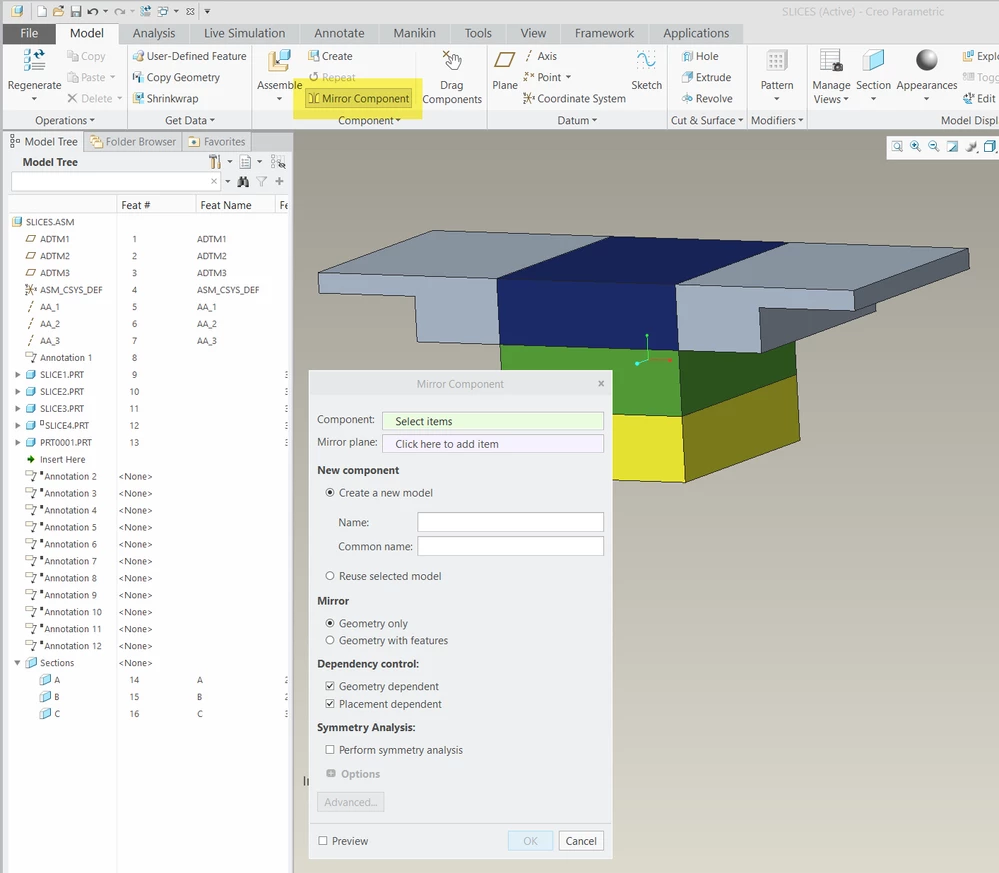Viewport: 999px width, 873px height.
Task: Start the Sketch tool
Action: [646, 70]
